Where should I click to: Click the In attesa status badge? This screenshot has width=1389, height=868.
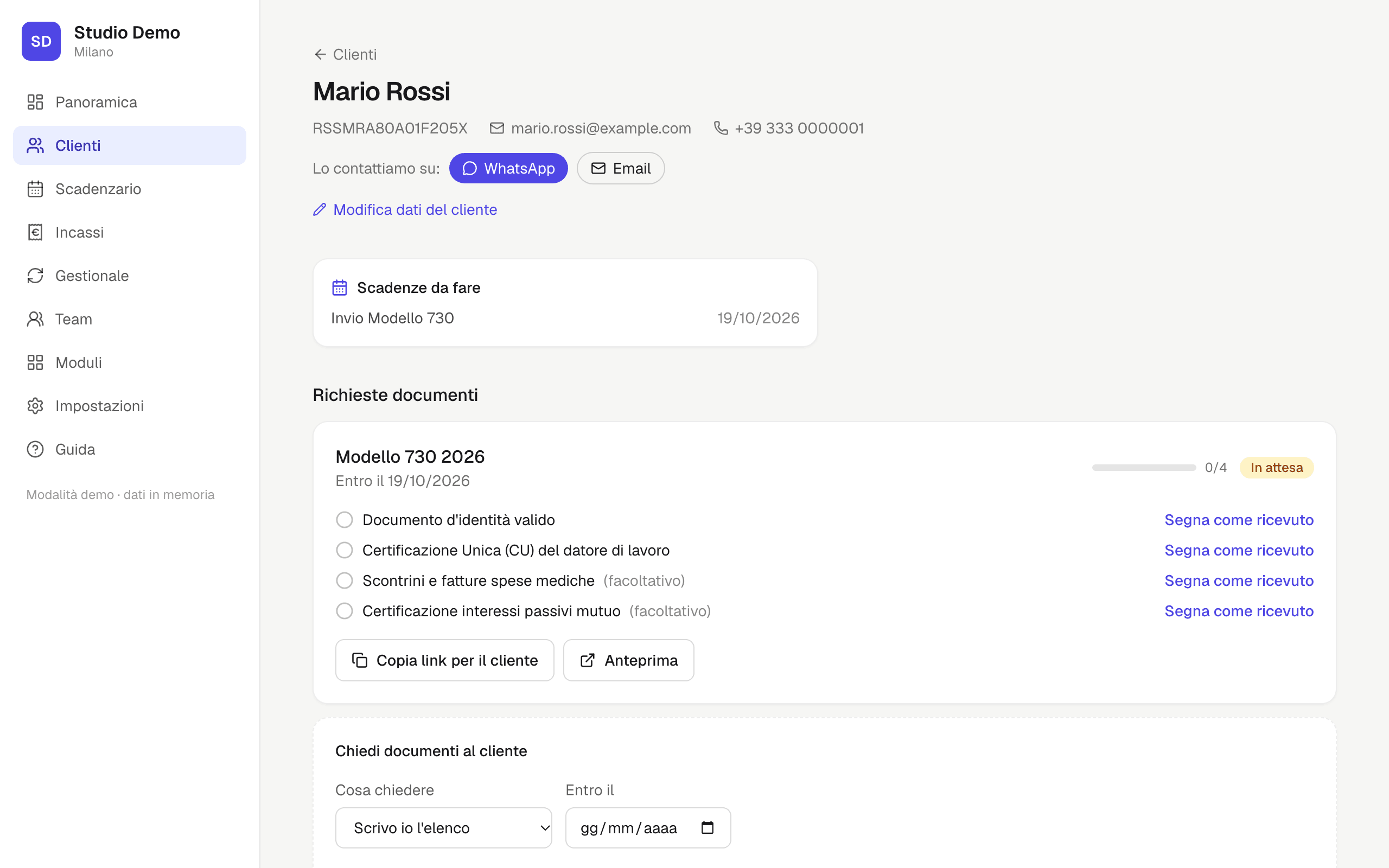[1277, 467]
